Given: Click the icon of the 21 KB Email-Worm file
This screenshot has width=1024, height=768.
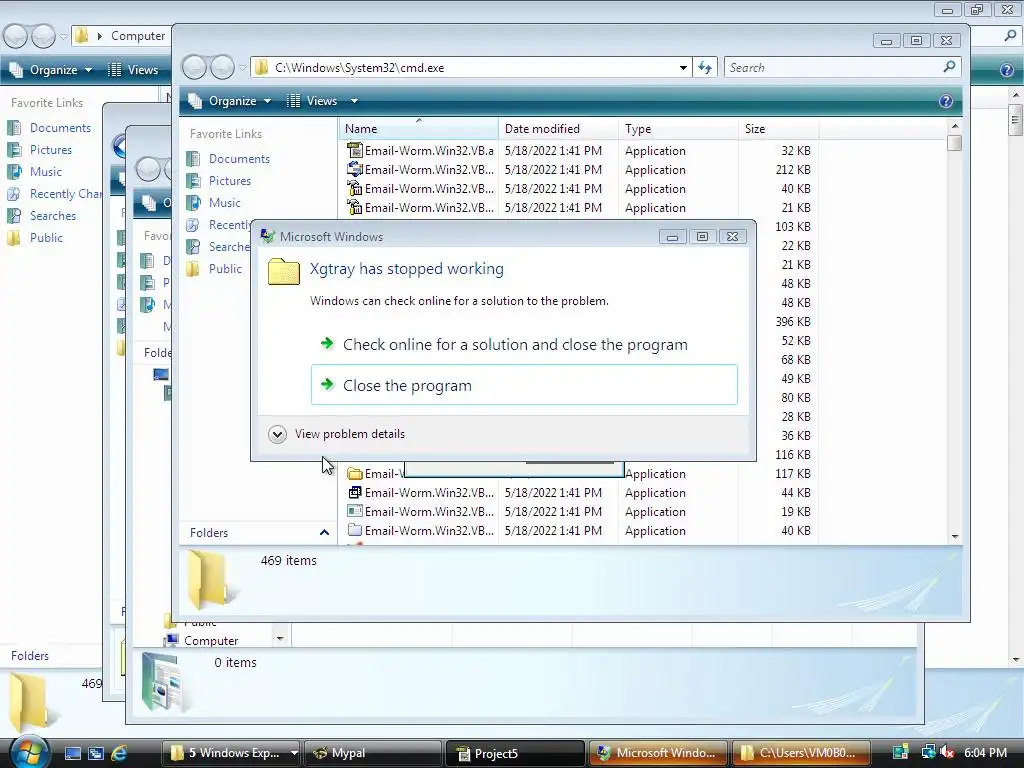Looking at the screenshot, I should click(x=355, y=207).
